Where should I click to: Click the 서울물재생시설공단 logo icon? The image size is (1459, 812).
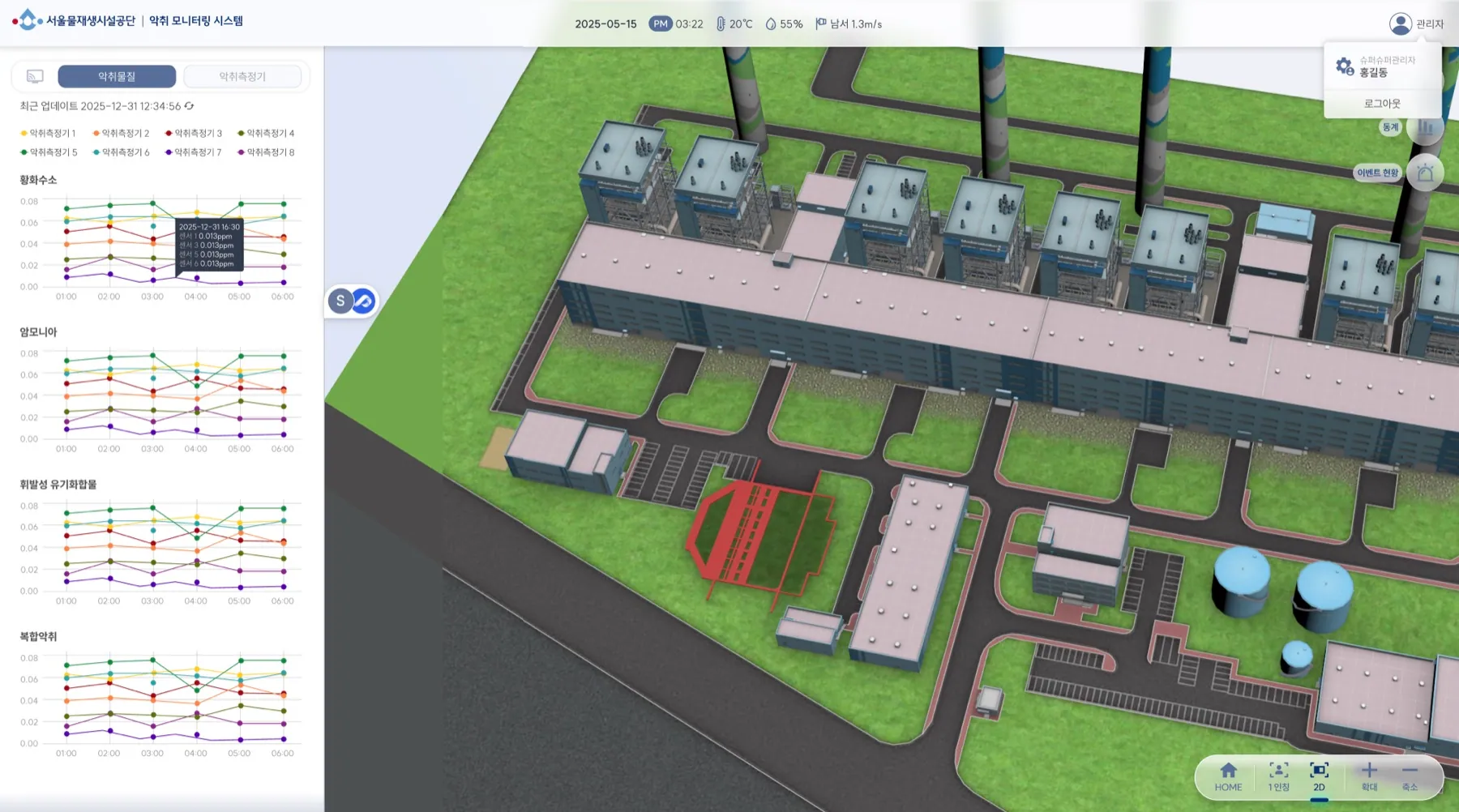tap(27, 20)
